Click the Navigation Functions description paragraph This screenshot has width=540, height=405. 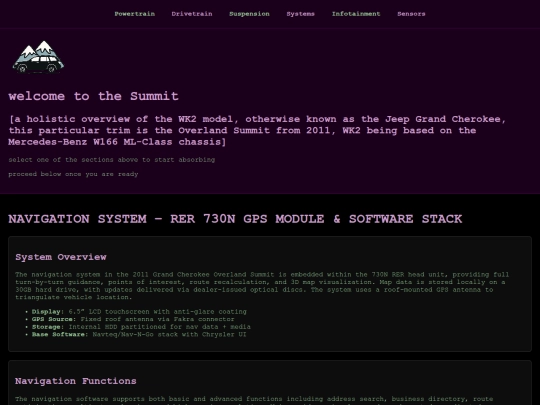coord(254,400)
